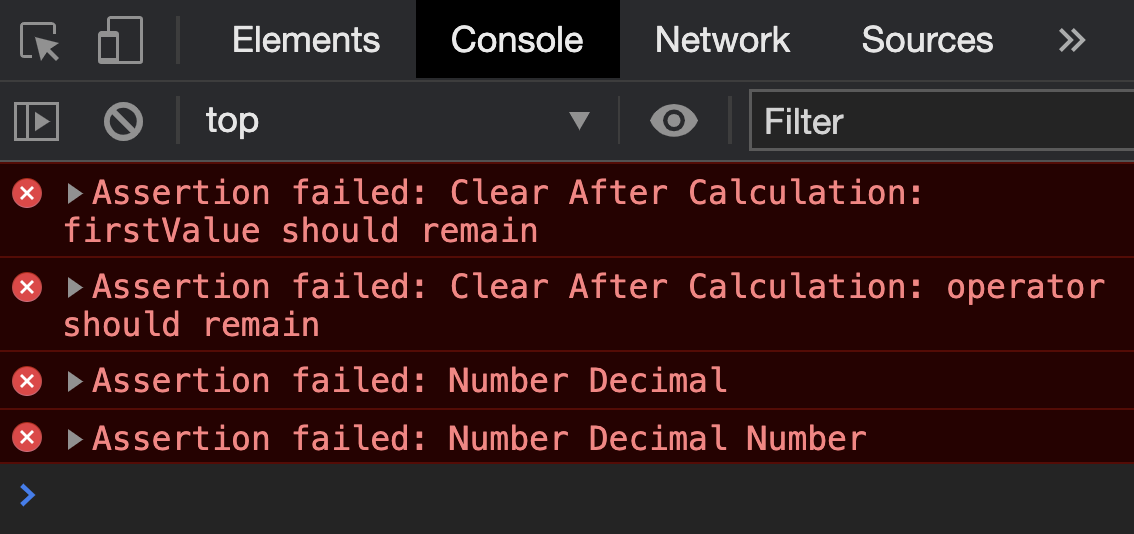Click the red error icon beside firstValue assertion
The image size is (1134, 534).
[27, 193]
